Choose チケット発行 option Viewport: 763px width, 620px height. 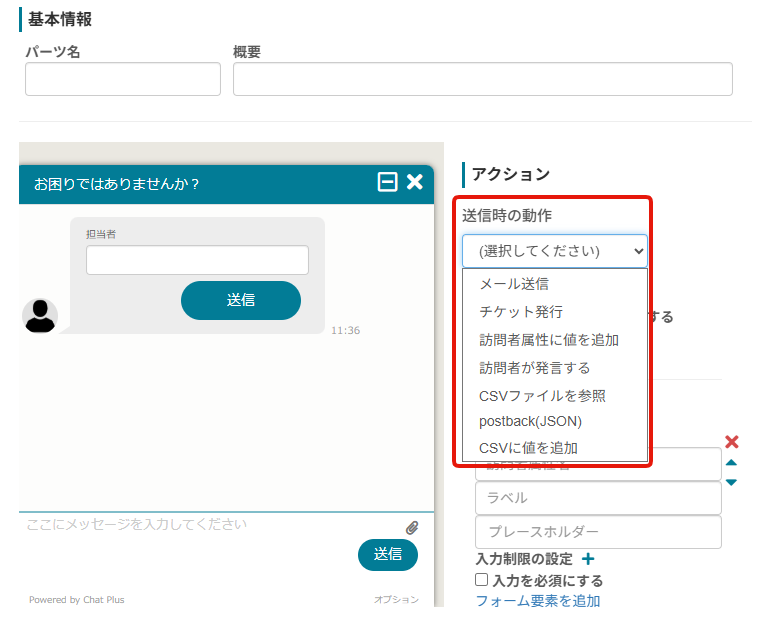pyautogui.click(x=521, y=312)
